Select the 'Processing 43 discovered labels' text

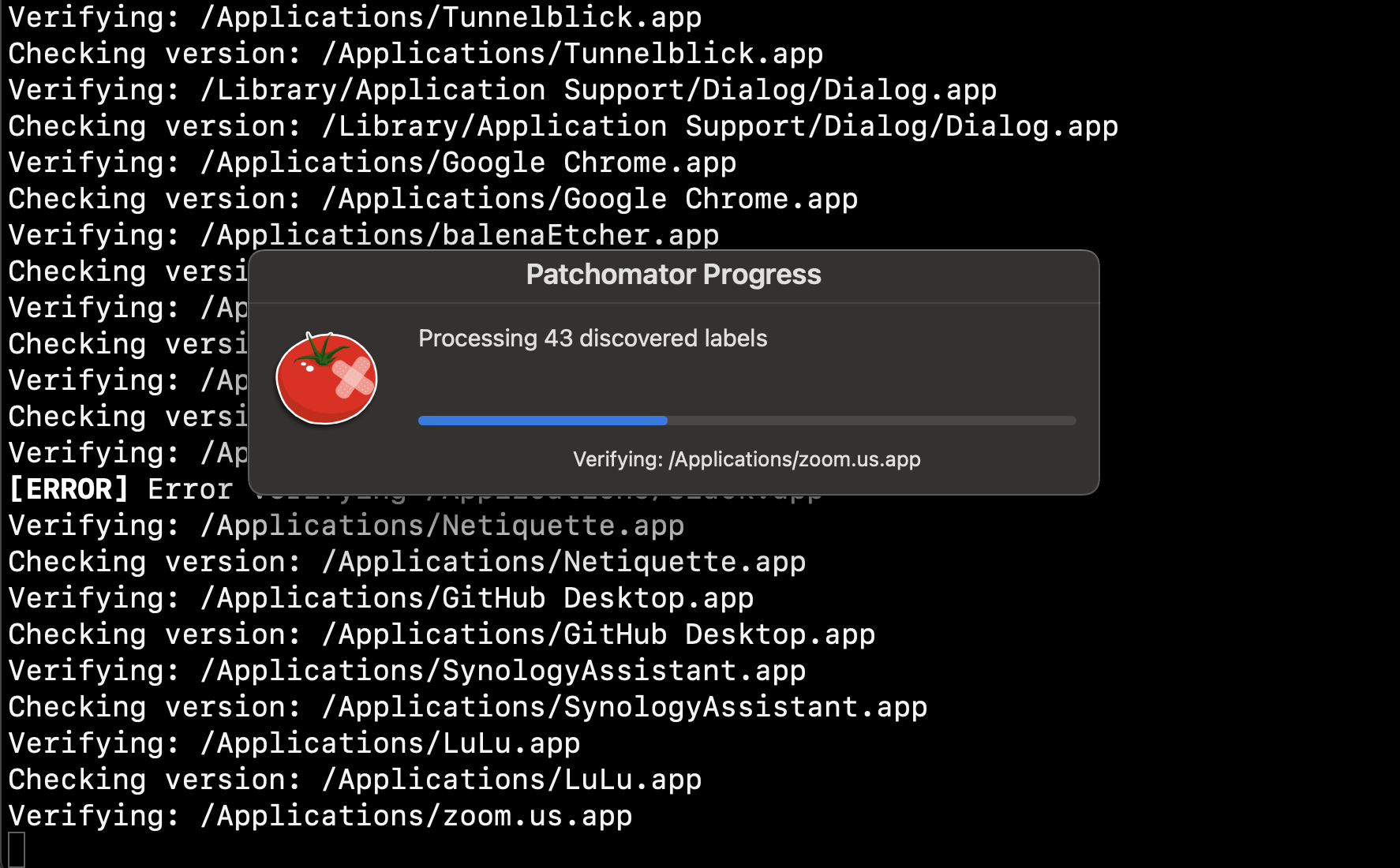593,339
